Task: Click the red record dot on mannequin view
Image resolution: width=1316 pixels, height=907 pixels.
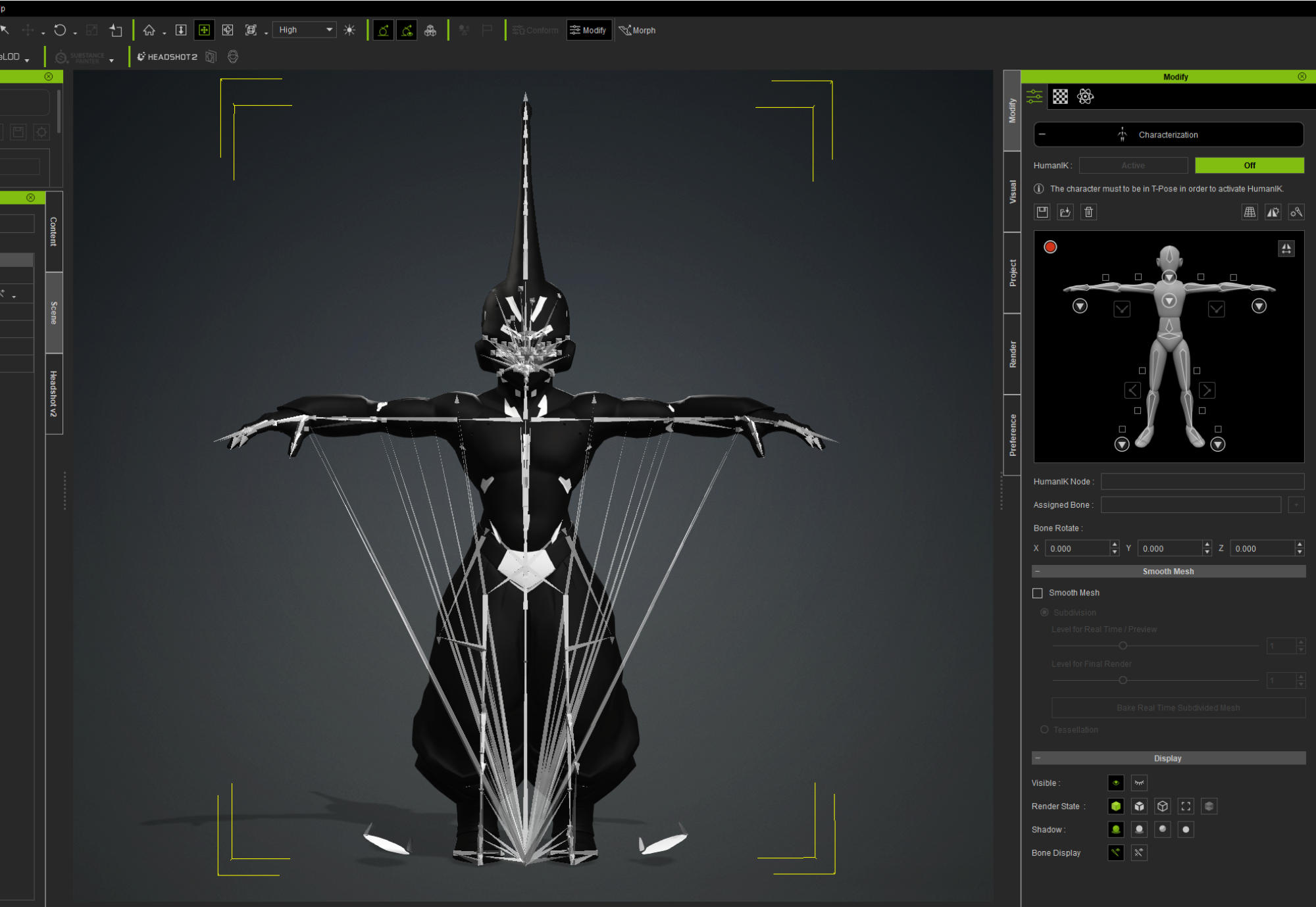Action: click(x=1050, y=247)
